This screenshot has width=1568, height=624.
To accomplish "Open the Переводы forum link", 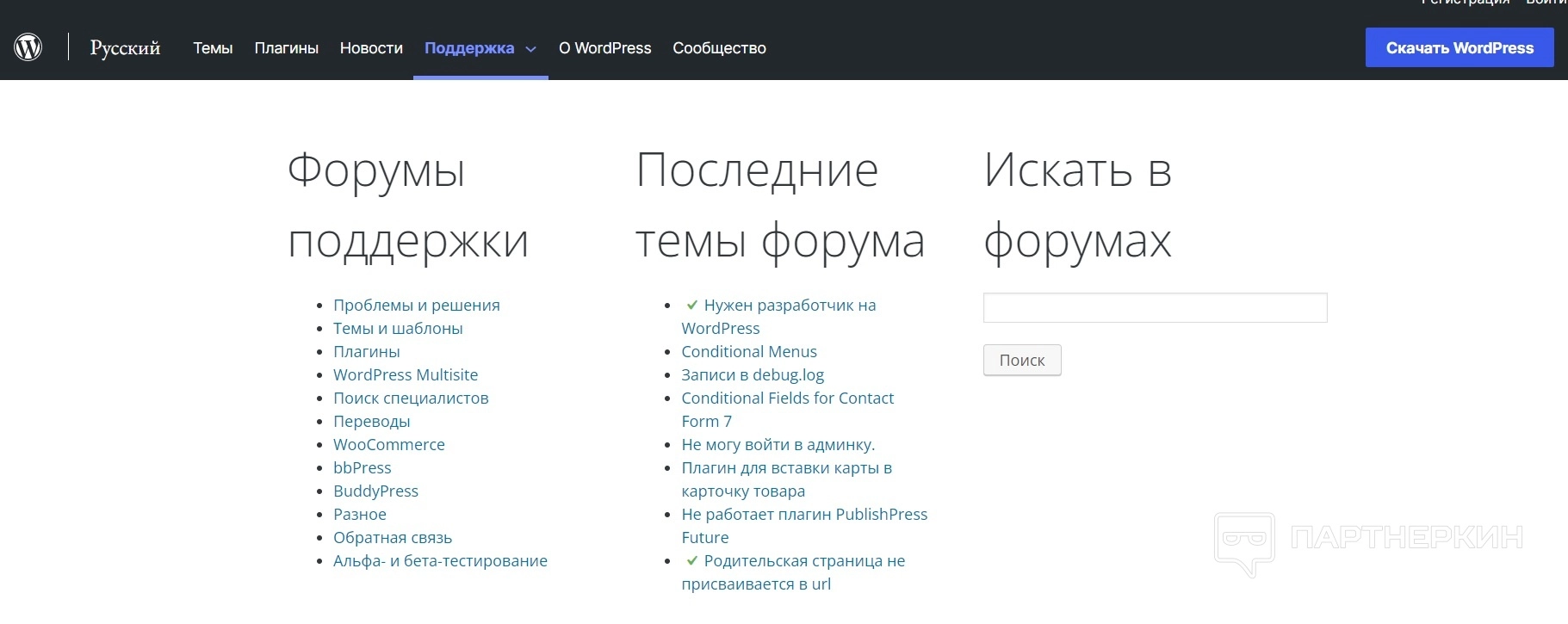I will [x=372, y=421].
